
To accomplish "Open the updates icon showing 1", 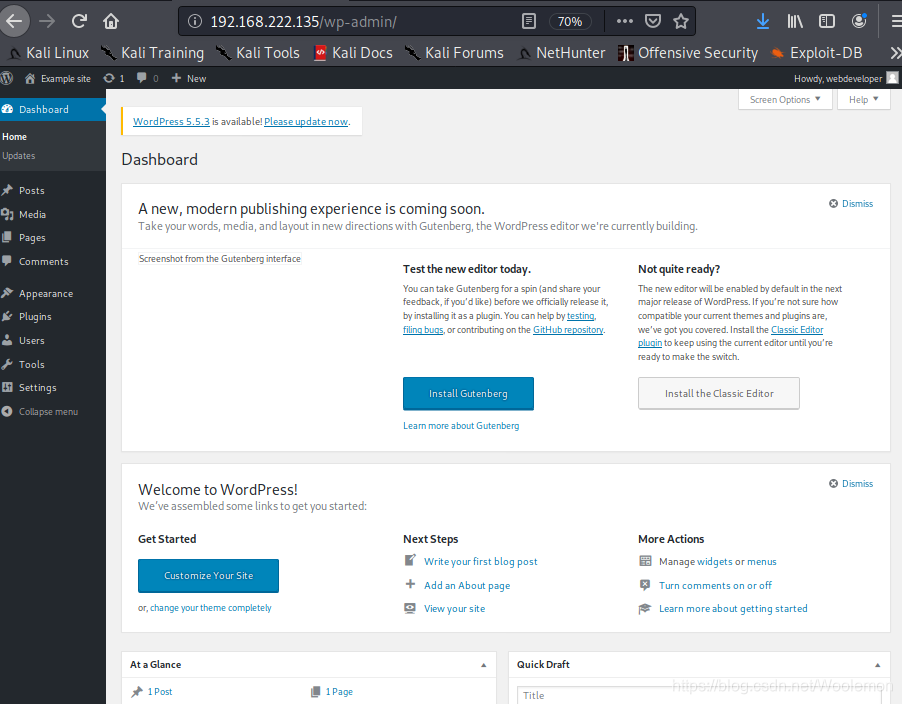I will coord(113,78).
